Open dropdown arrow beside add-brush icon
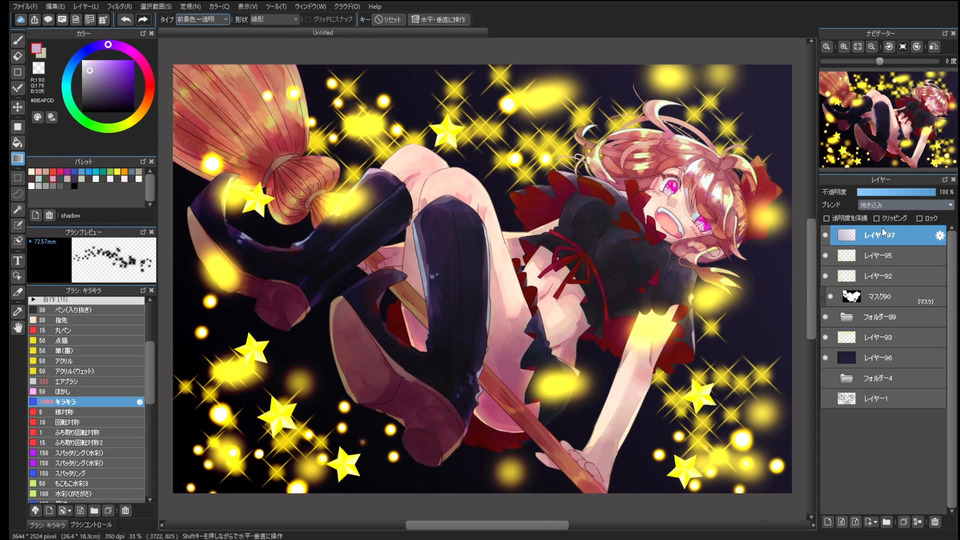Viewport: 960px width, 540px height. click(x=70, y=511)
